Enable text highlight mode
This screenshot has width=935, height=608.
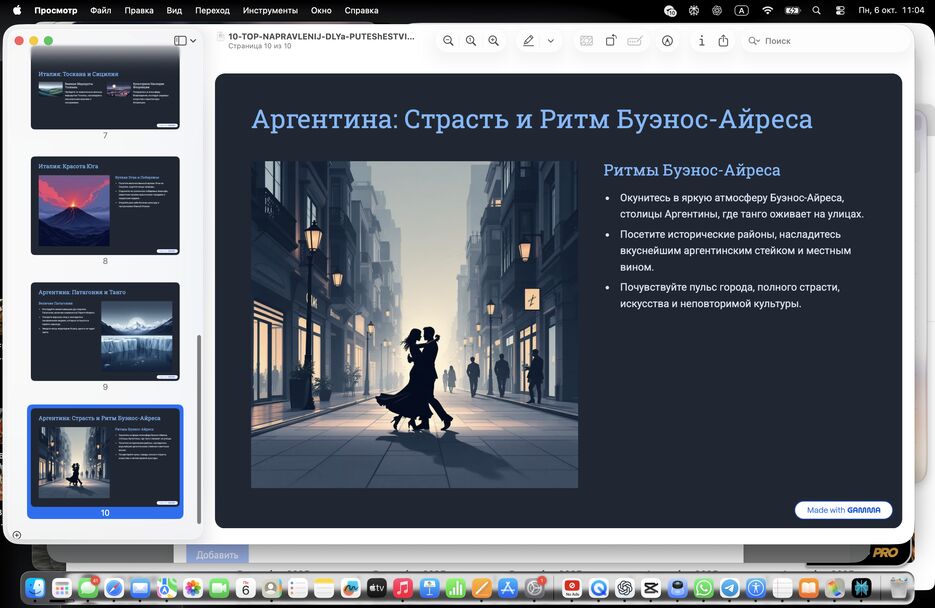coord(528,40)
